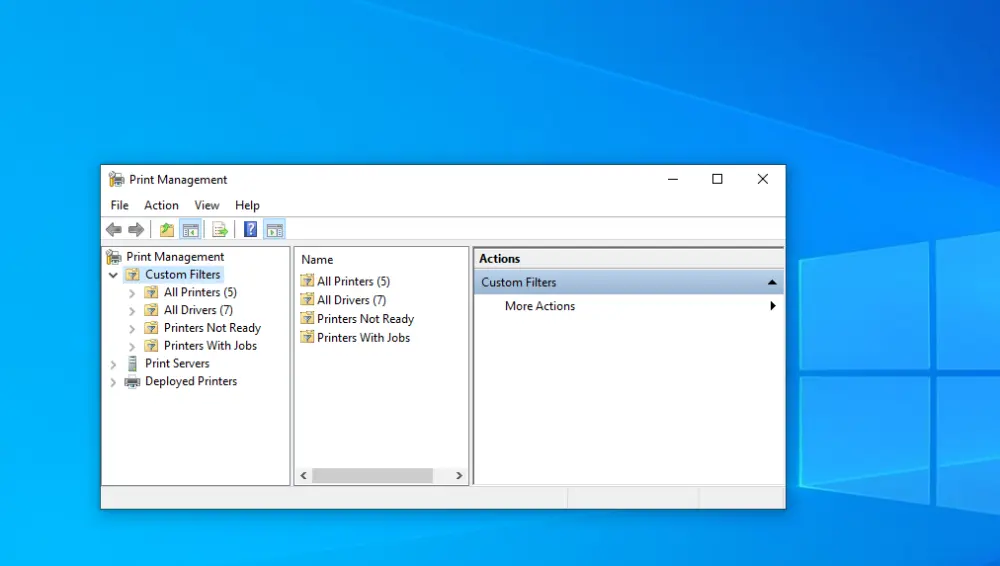The width and height of the screenshot is (1000, 566).
Task: Click the Forward arrow toolbar icon
Action: click(136, 230)
